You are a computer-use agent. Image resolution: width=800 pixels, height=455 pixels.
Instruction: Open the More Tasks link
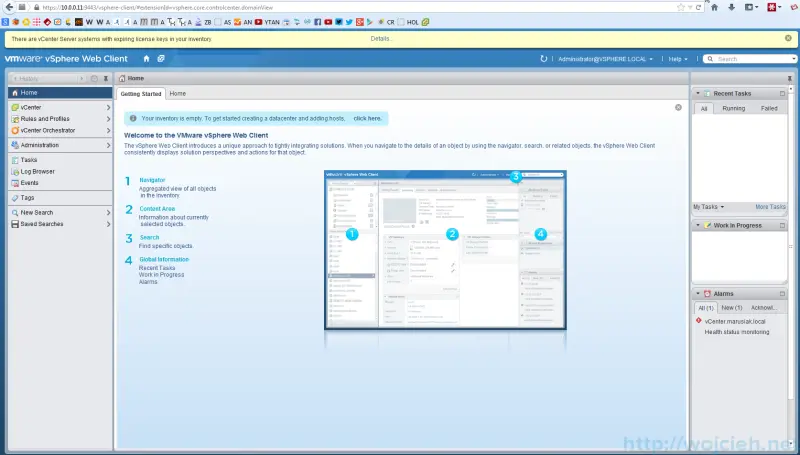pos(770,207)
